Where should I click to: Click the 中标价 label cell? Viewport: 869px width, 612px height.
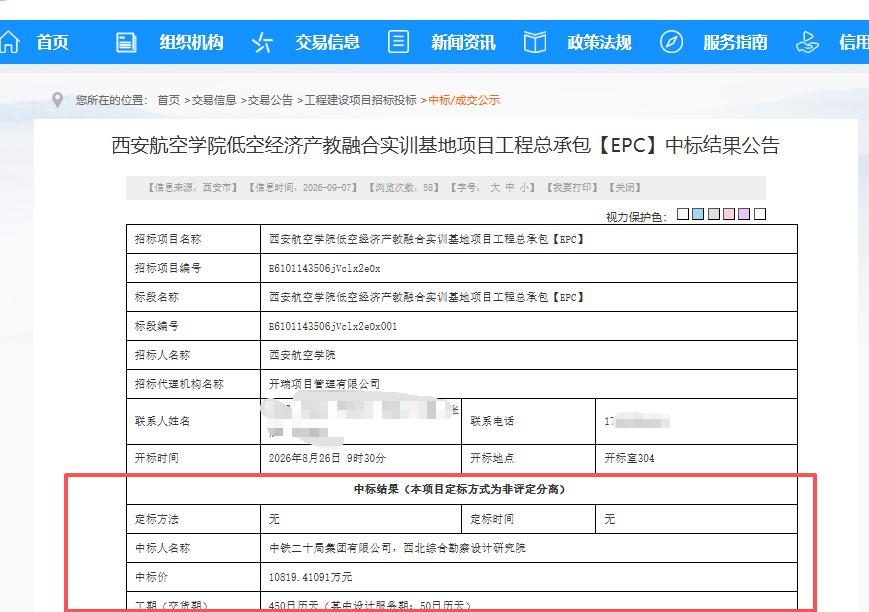(x=193, y=577)
